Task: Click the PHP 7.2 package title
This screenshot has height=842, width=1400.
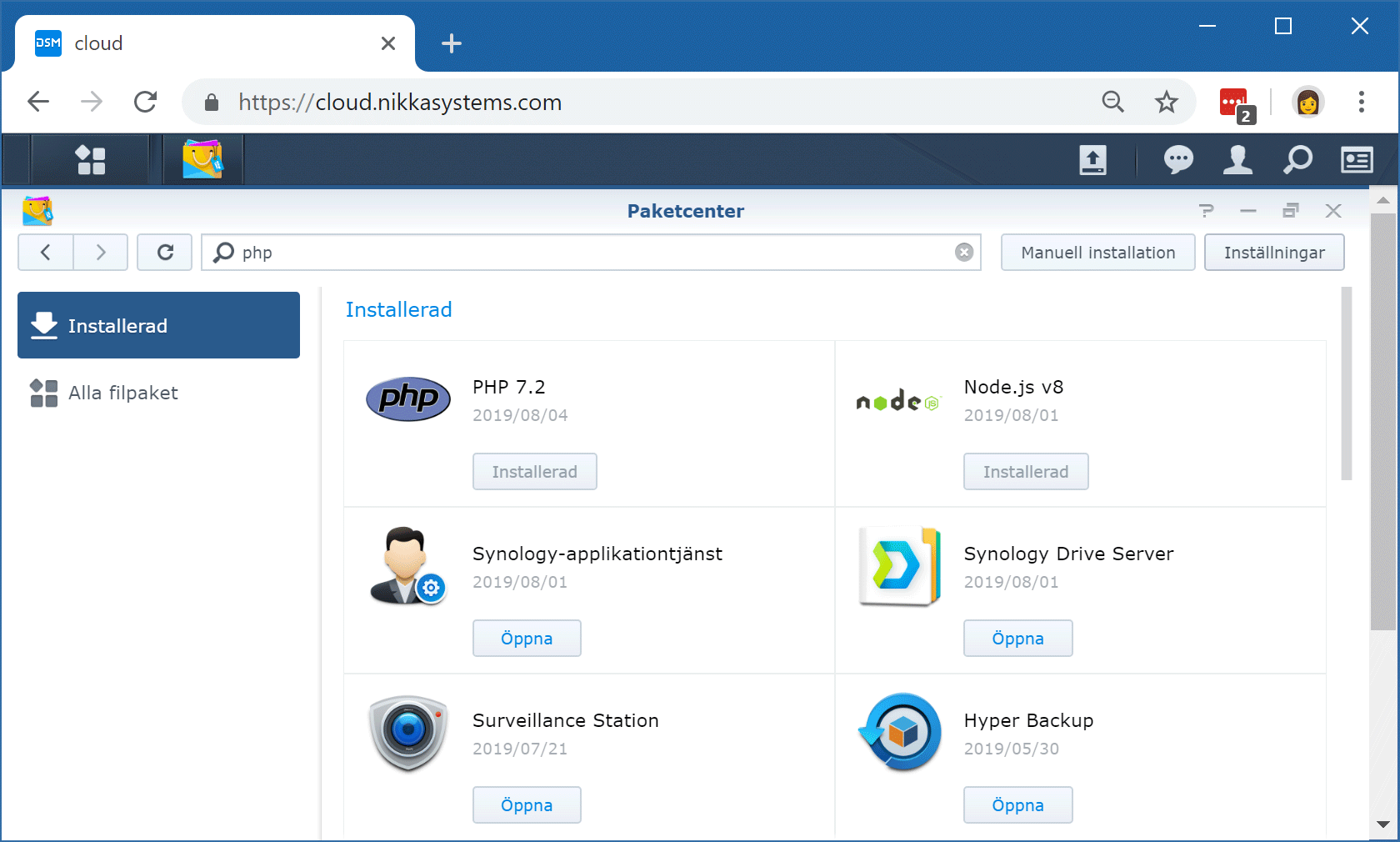Action: pyautogui.click(x=508, y=387)
